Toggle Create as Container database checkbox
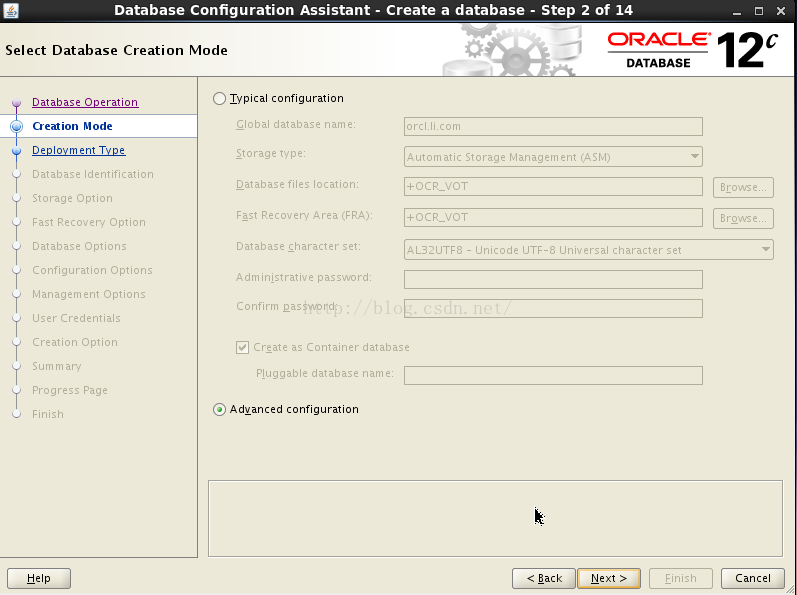Image resolution: width=797 pixels, height=595 pixels. 242,348
